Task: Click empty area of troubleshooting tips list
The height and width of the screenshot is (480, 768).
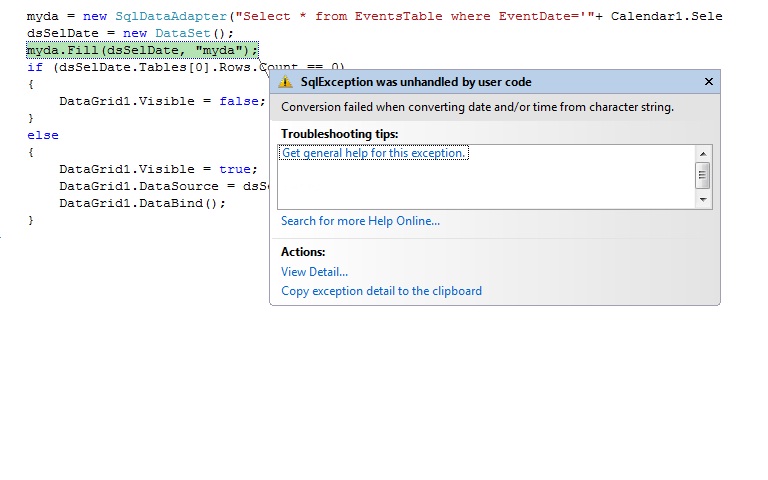Action: click(480, 185)
